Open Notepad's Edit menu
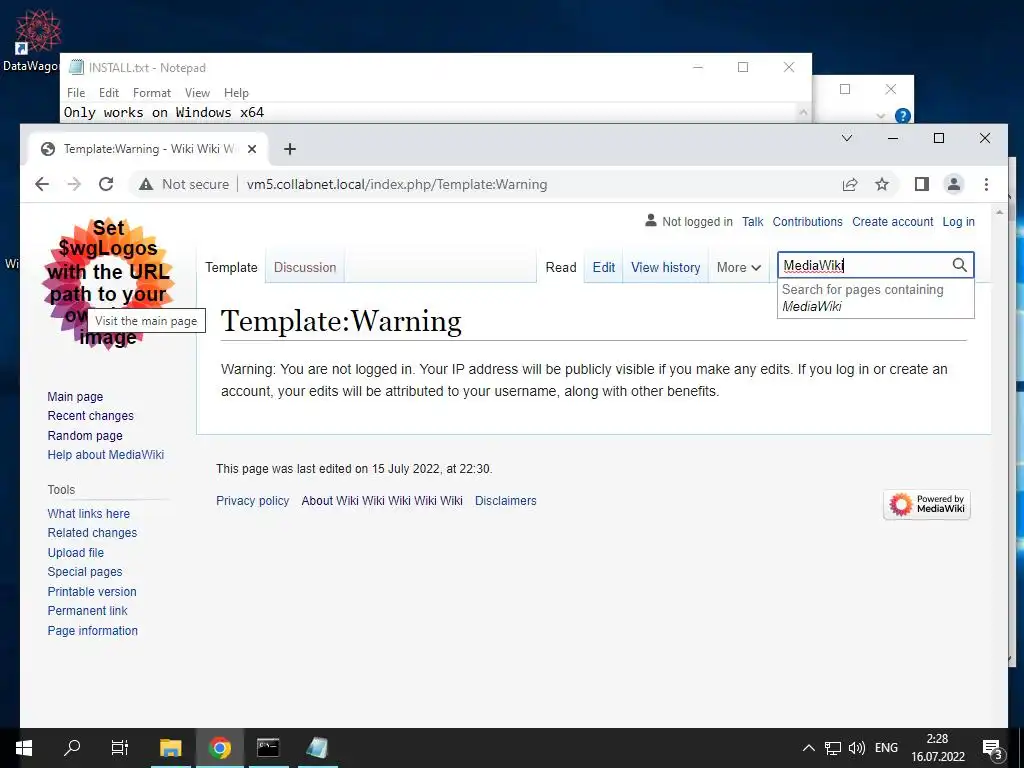The width and height of the screenshot is (1024, 768). pos(109,93)
